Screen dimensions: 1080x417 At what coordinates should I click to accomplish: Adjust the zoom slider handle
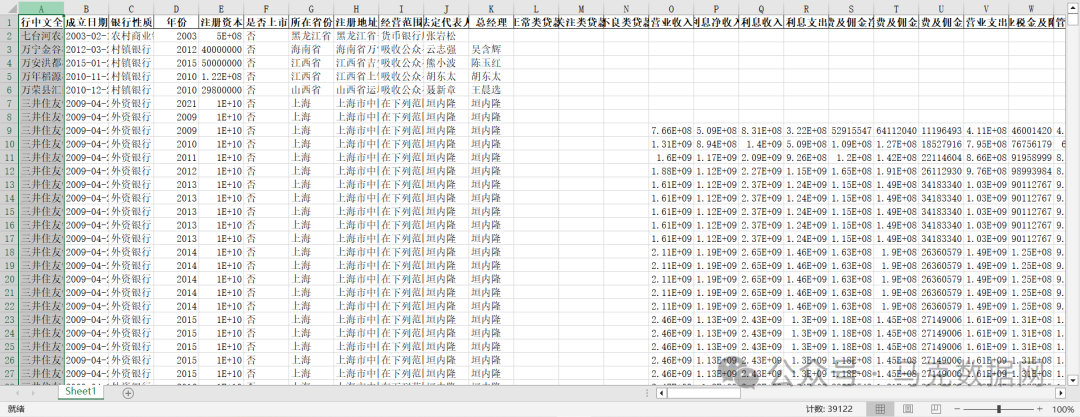pyautogui.click(x=999, y=409)
